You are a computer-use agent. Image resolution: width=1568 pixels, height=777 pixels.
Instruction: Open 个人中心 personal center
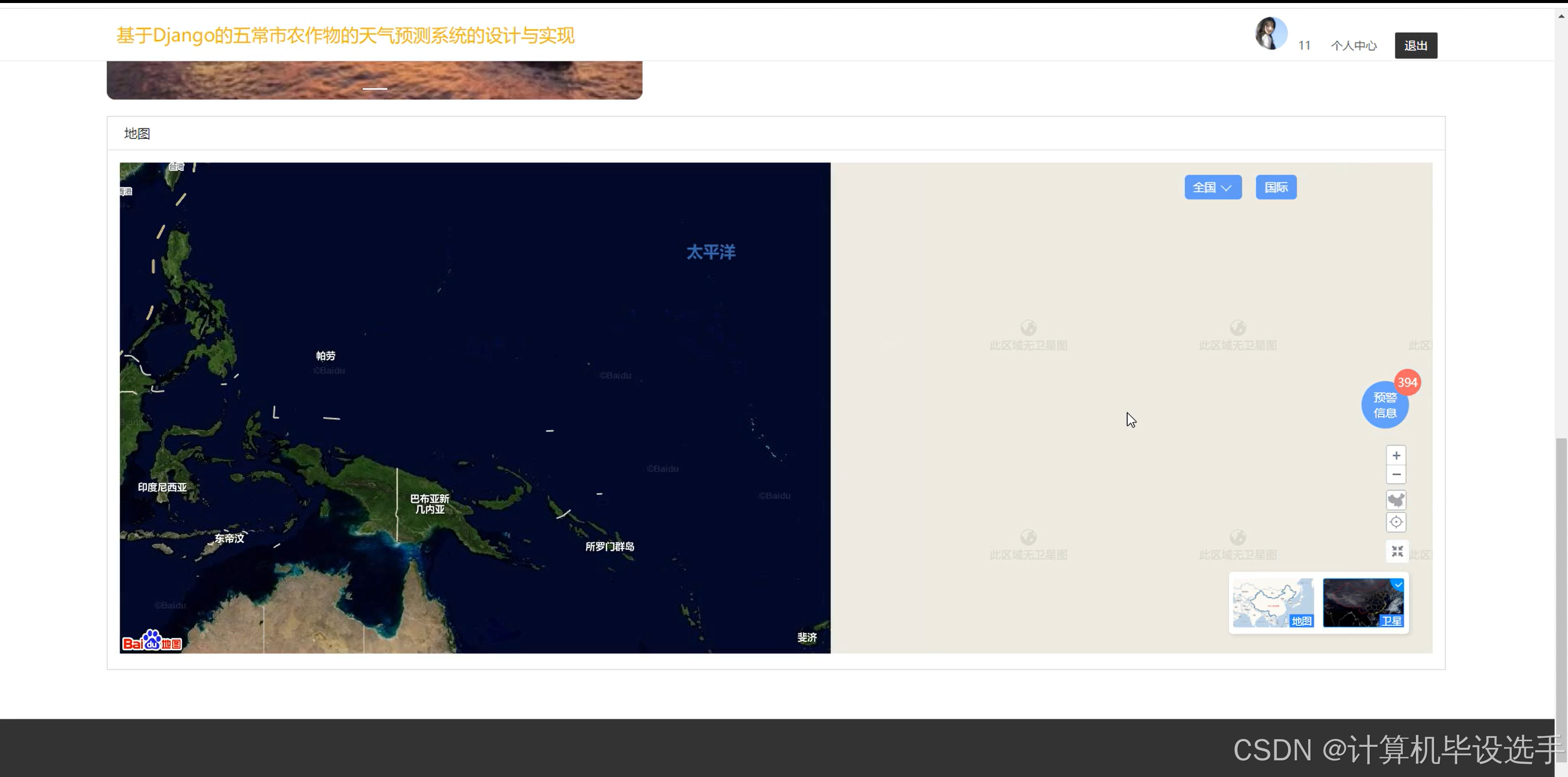coord(1353,46)
